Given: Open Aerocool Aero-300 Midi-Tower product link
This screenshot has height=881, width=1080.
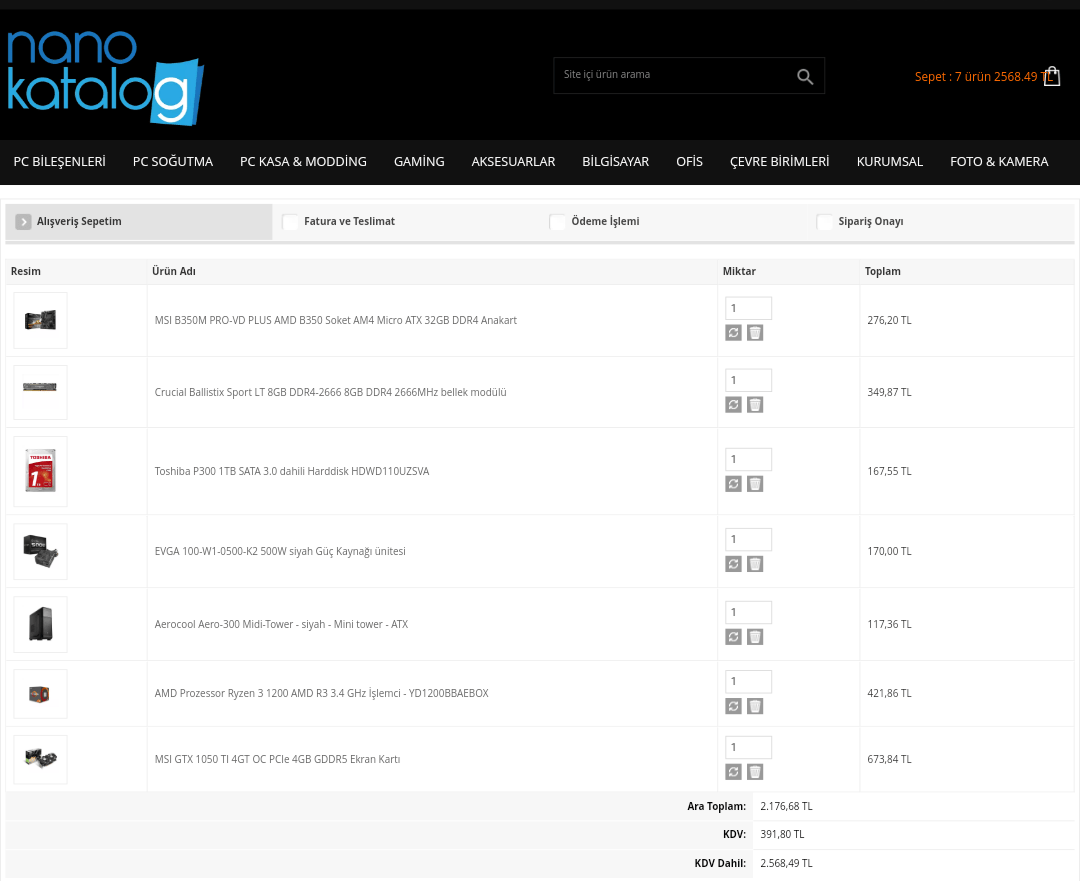Looking at the screenshot, I should (x=281, y=624).
